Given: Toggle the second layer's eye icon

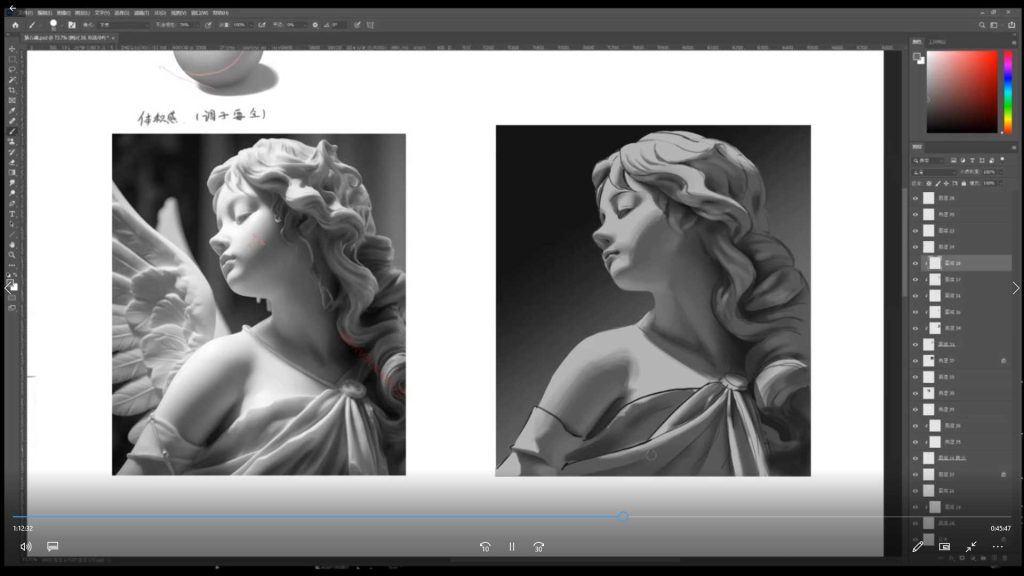Looking at the screenshot, I should click(x=915, y=215).
